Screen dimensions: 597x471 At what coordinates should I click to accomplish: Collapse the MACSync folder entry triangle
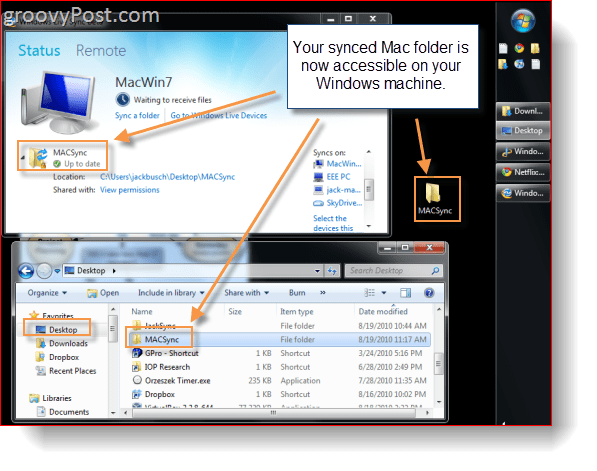click(x=23, y=157)
